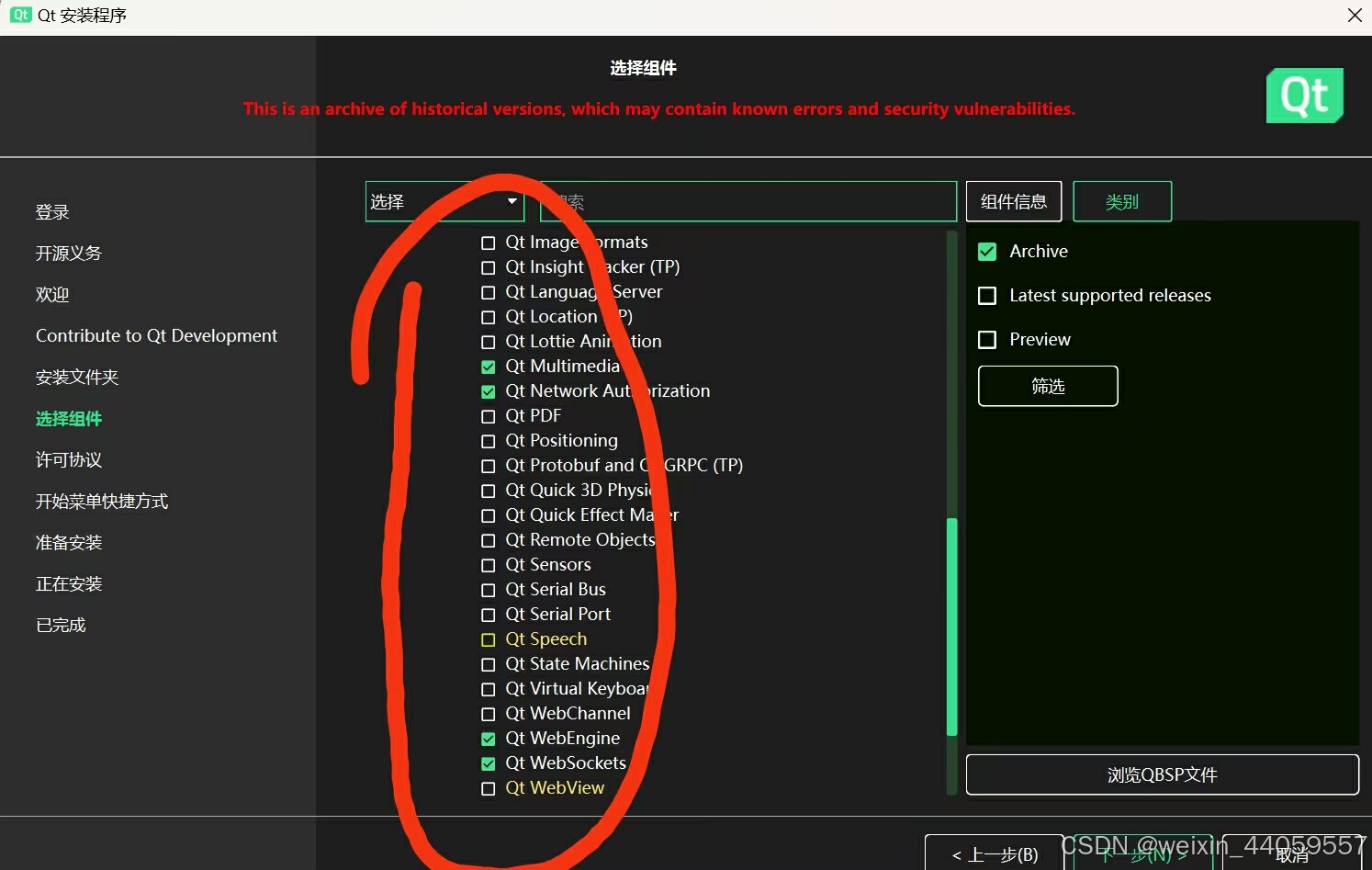Select the Qt Serial Port component

488,614
